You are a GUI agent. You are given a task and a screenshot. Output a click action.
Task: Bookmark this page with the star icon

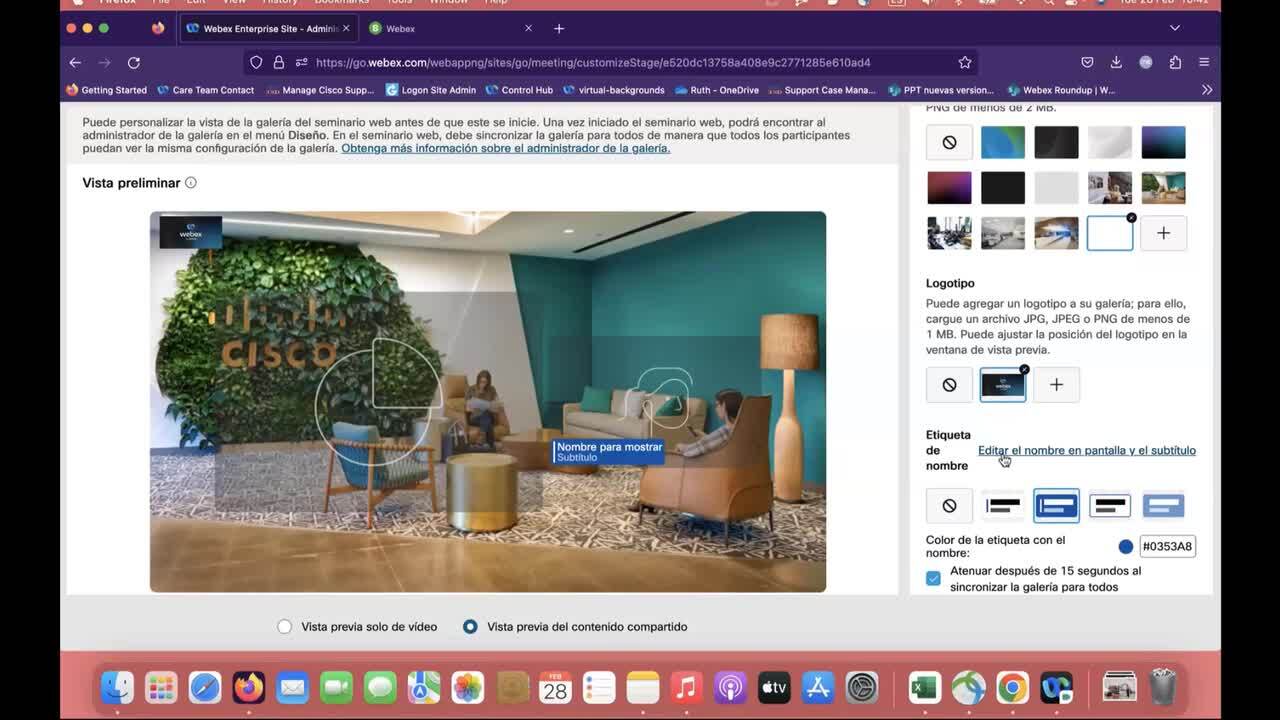(x=964, y=62)
